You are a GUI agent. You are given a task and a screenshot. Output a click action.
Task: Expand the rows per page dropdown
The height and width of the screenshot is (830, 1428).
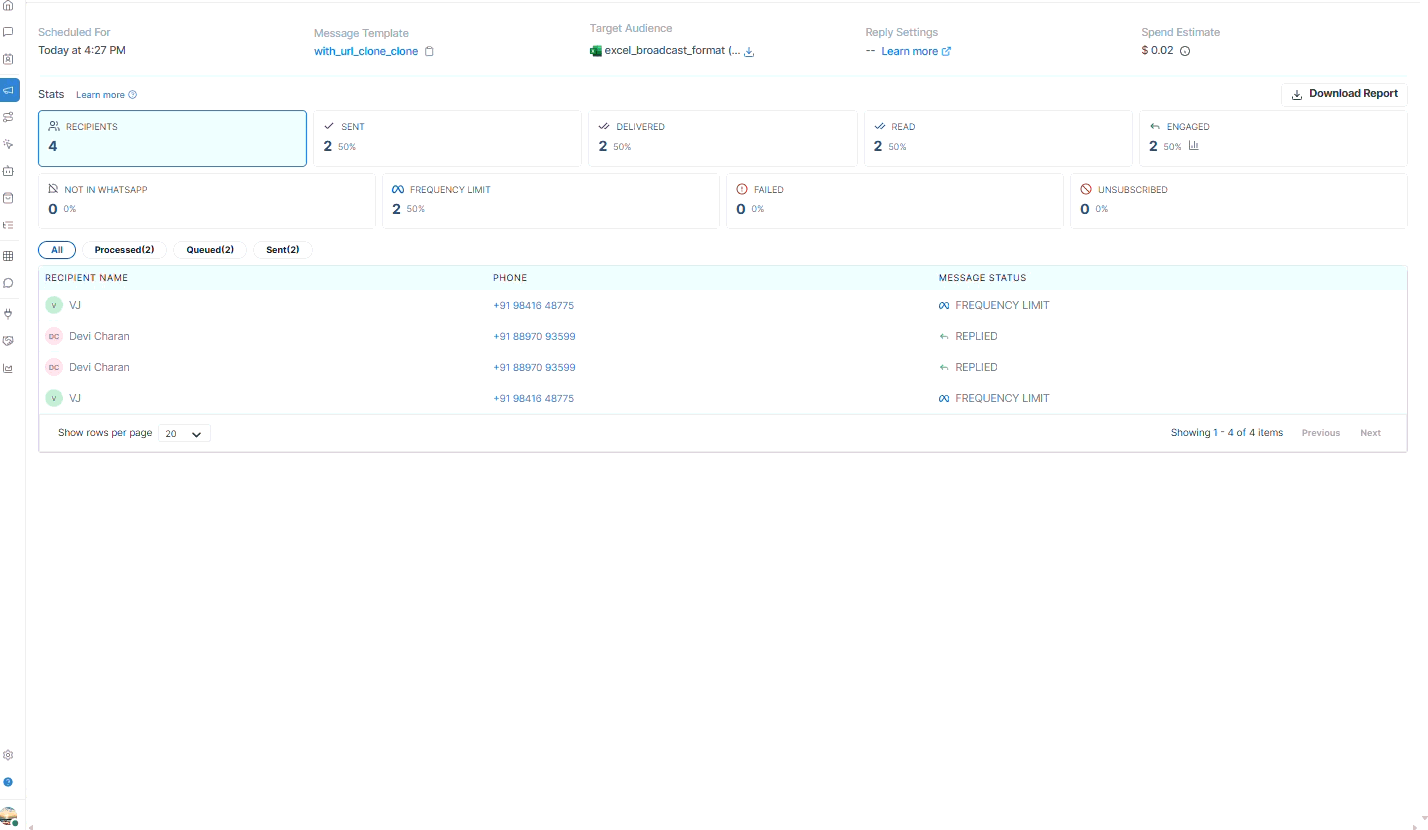pyautogui.click(x=185, y=434)
